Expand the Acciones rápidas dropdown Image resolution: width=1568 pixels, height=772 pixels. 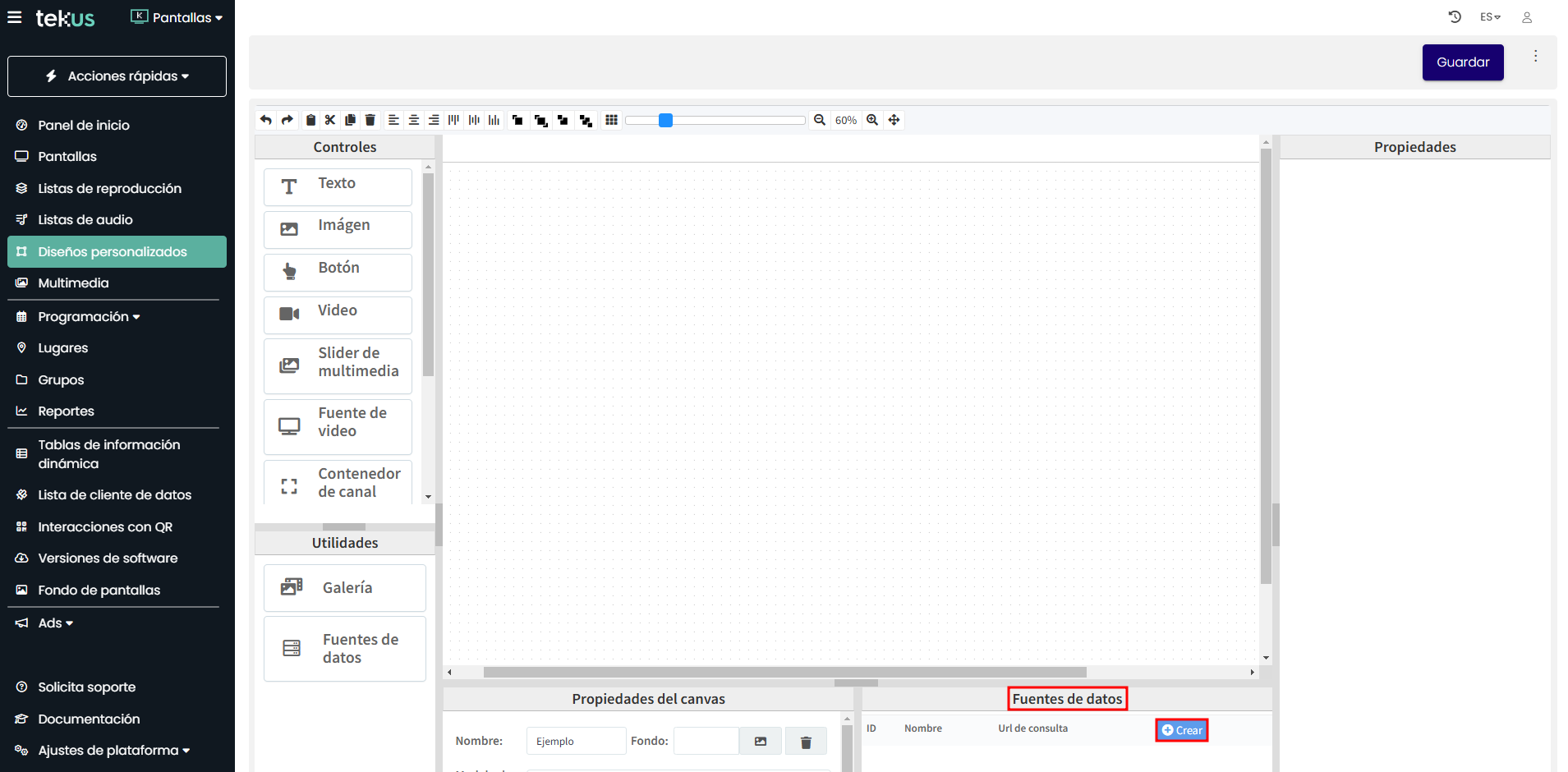click(x=117, y=76)
